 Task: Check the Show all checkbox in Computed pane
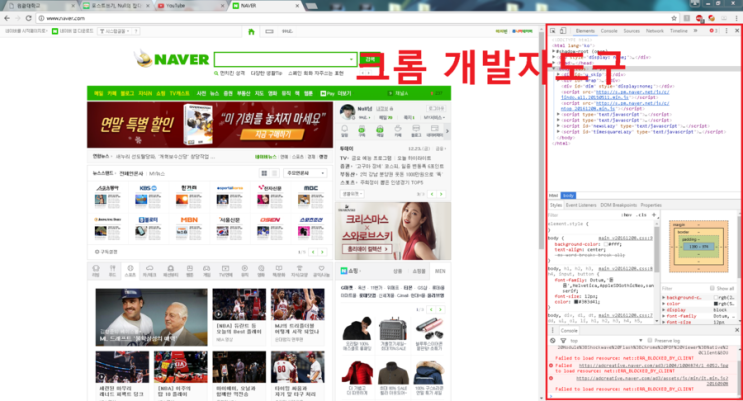(712, 288)
